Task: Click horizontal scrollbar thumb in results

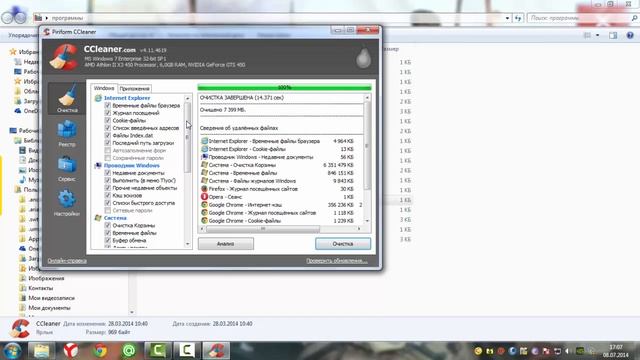Action: point(263,229)
